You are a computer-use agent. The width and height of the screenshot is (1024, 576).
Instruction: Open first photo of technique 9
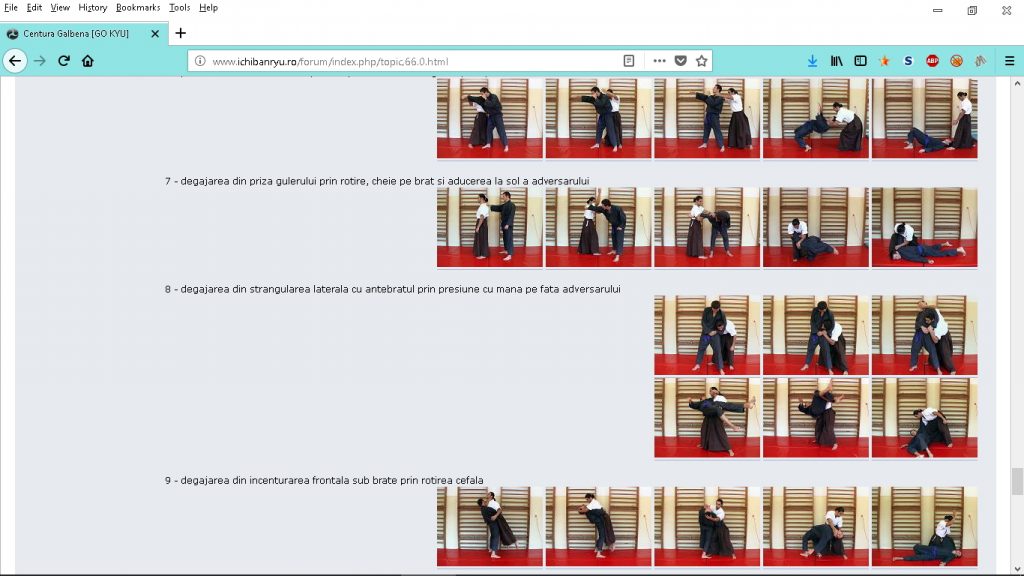pyautogui.click(x=490, y=526)
